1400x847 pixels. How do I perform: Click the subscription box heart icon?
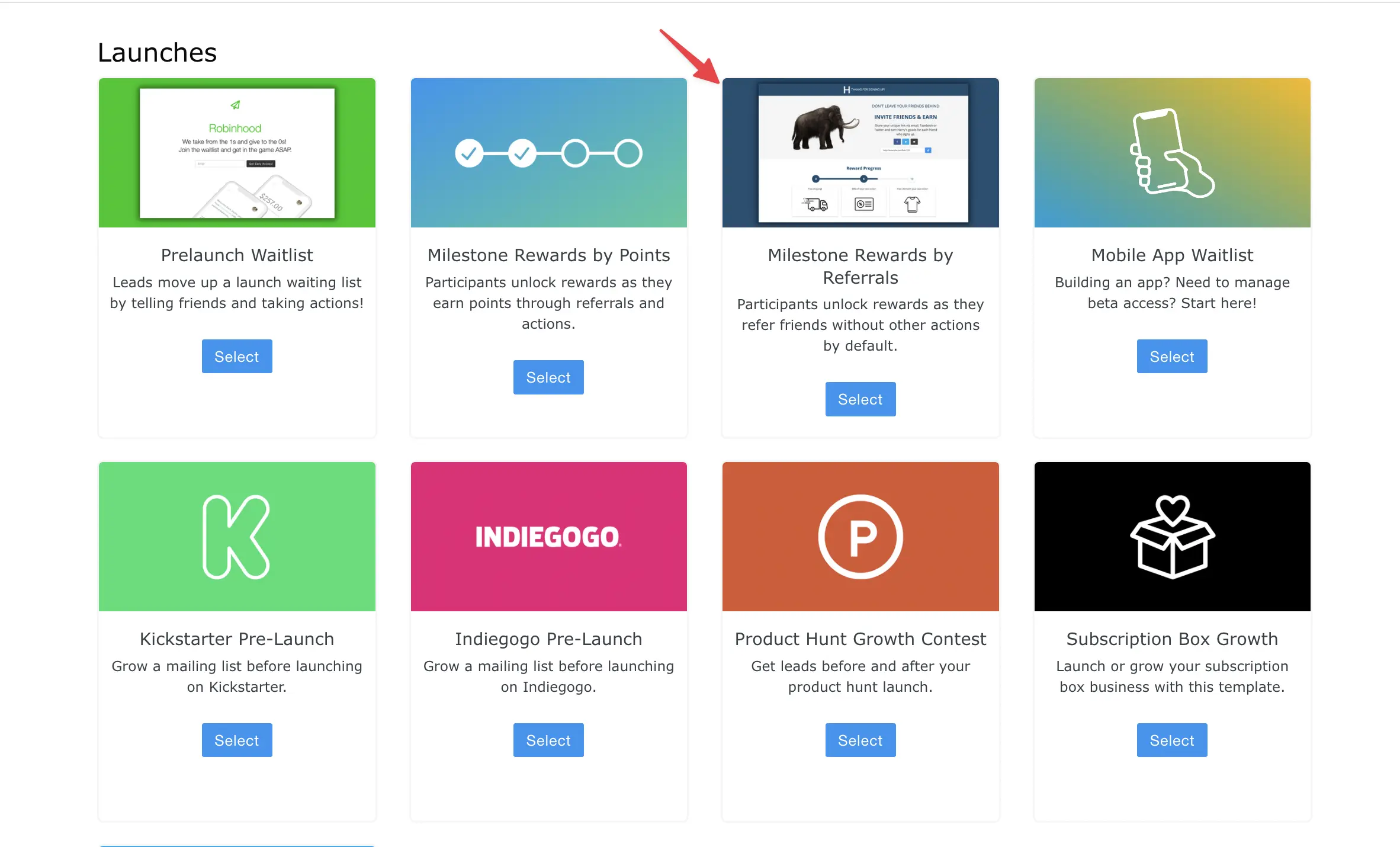click(x=1172, y=537)
